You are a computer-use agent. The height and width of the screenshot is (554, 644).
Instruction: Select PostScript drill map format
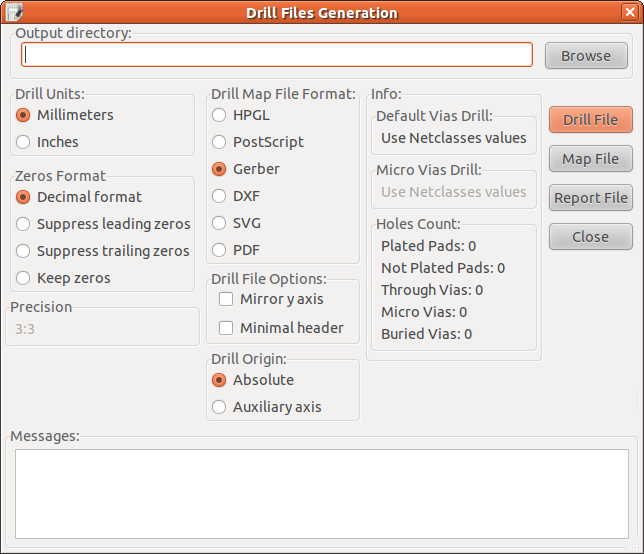coord(219,142)
